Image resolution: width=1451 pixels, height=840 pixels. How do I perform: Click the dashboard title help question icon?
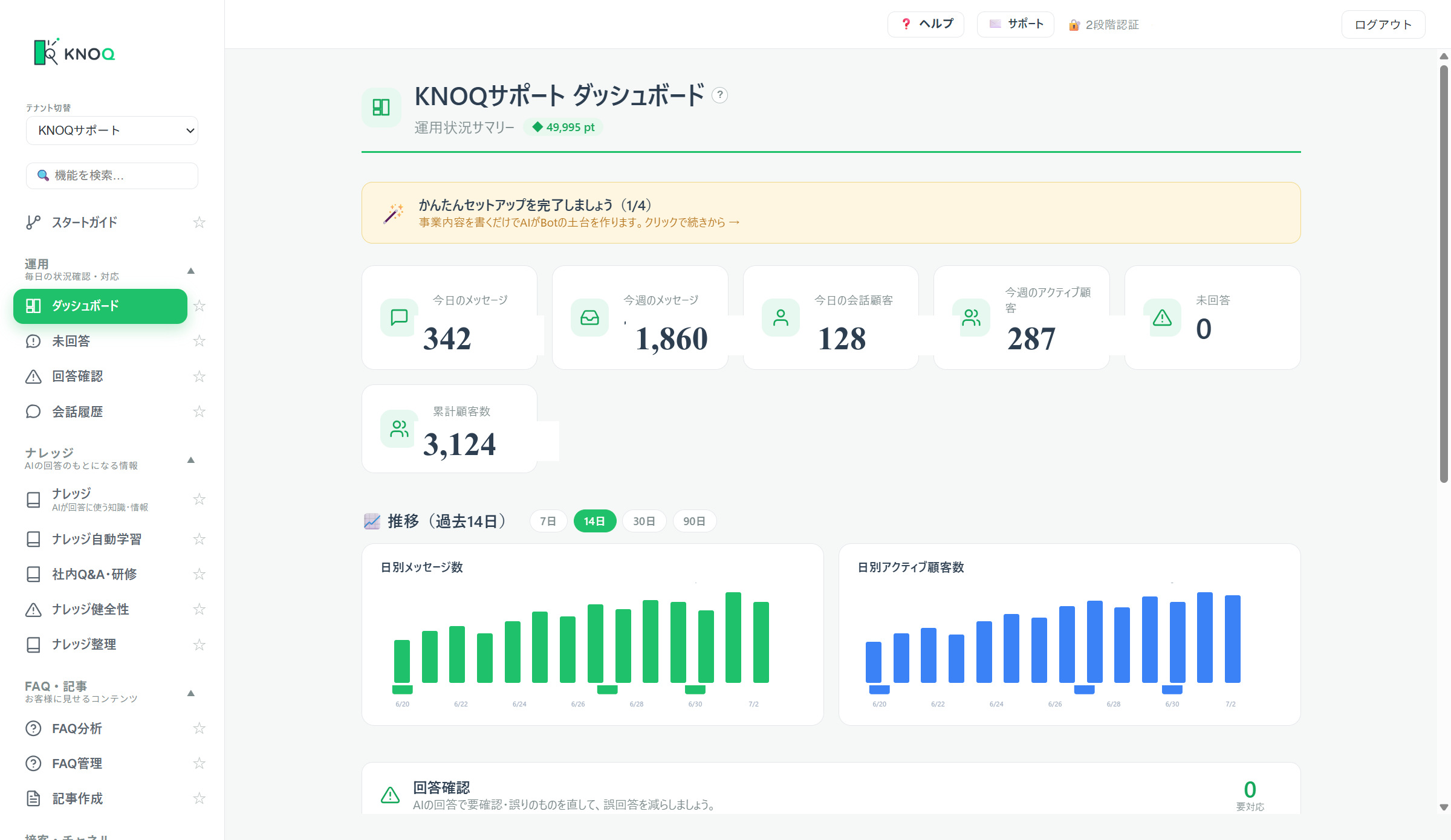[719, 95]
